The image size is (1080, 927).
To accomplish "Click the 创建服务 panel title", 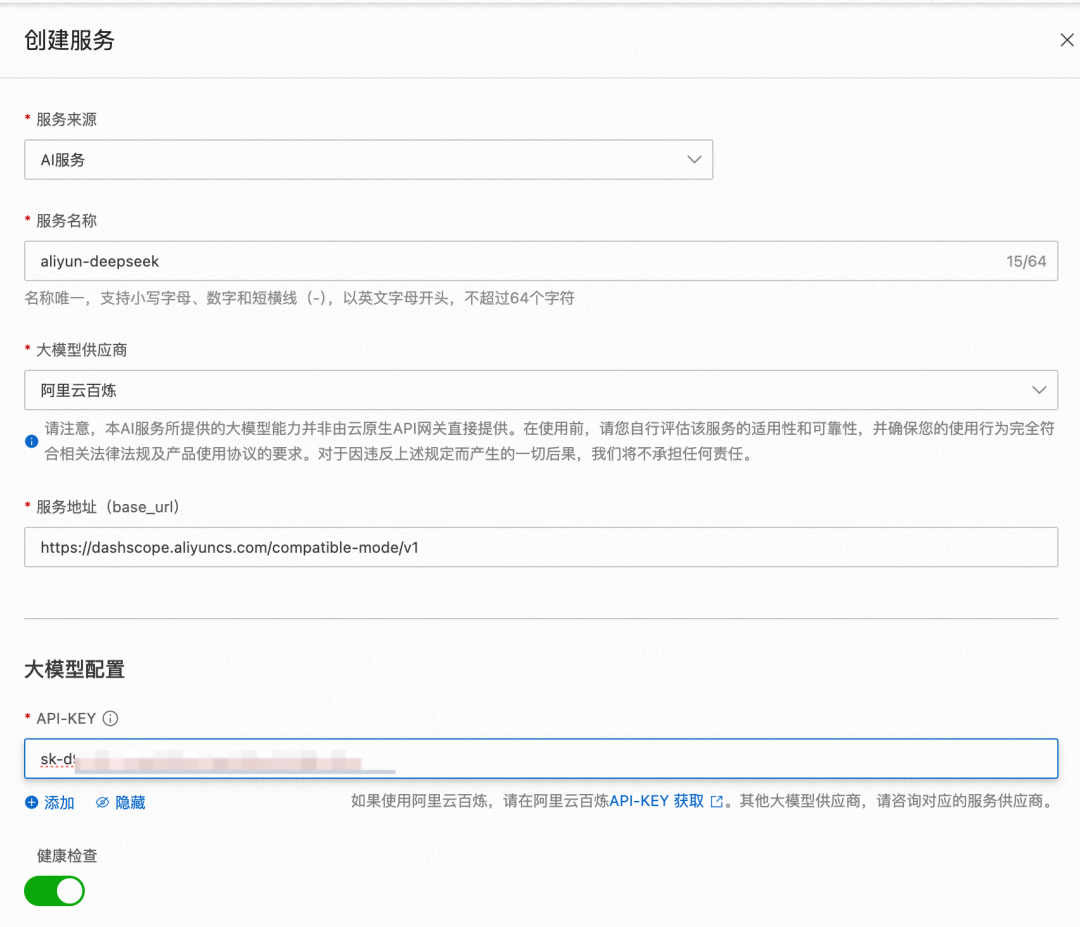I will pos(69,41).
